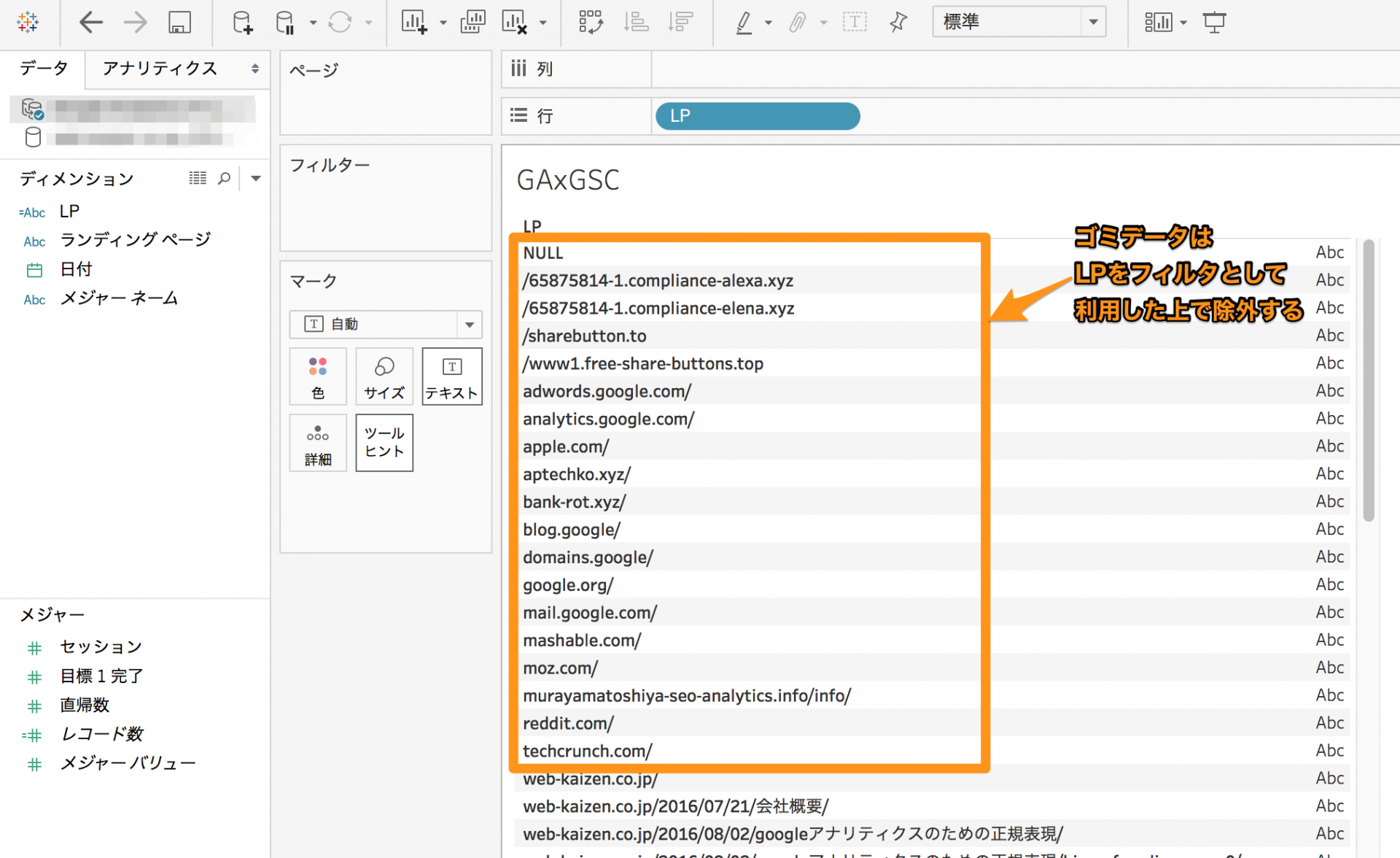Click the Tableau logo start icon
Screen dimensions: 1400x858
coord(28,22)
